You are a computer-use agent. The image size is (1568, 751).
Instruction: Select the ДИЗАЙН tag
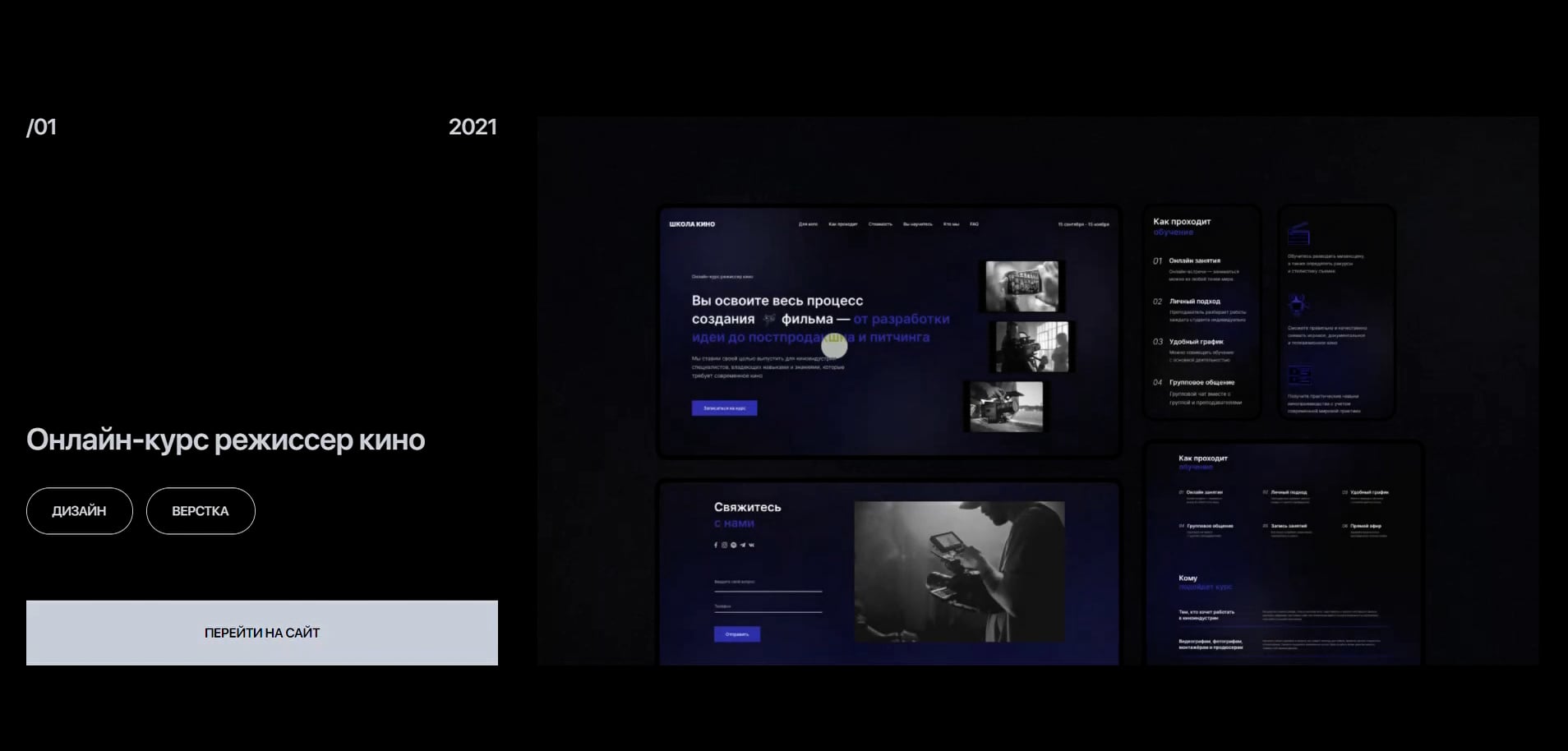pos(79,511)
